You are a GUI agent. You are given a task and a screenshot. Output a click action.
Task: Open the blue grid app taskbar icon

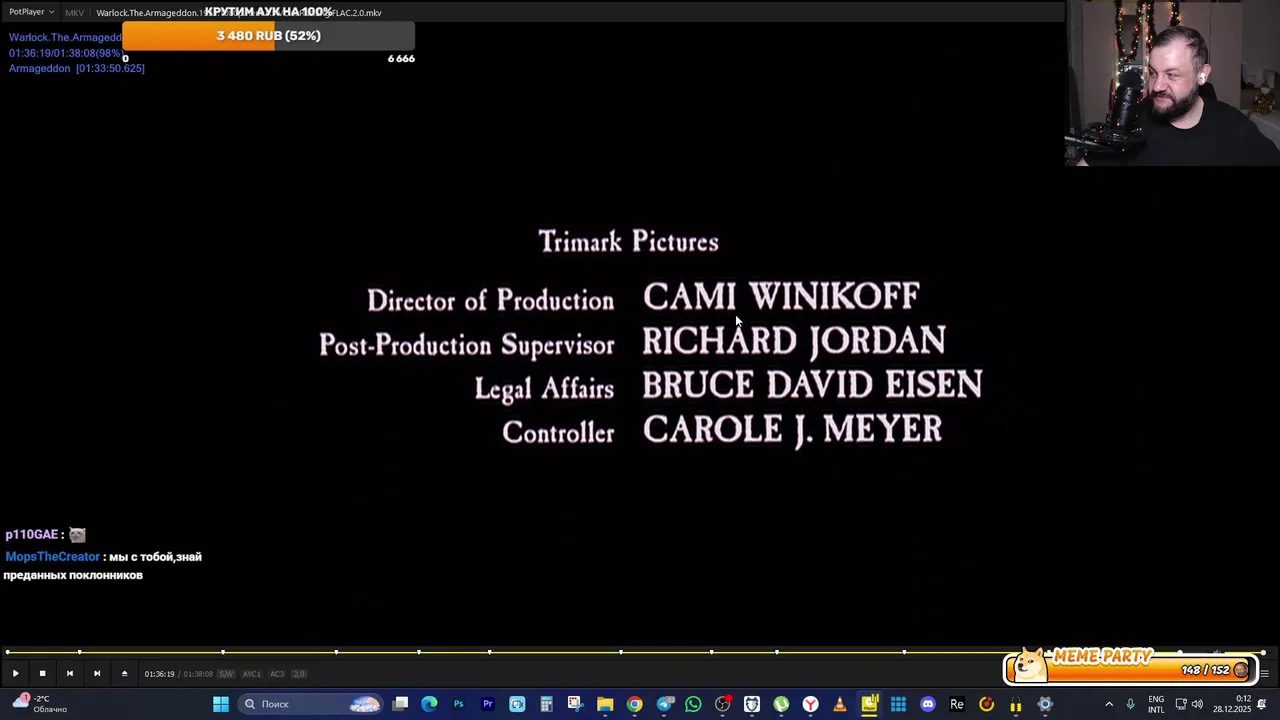(898, 704)
